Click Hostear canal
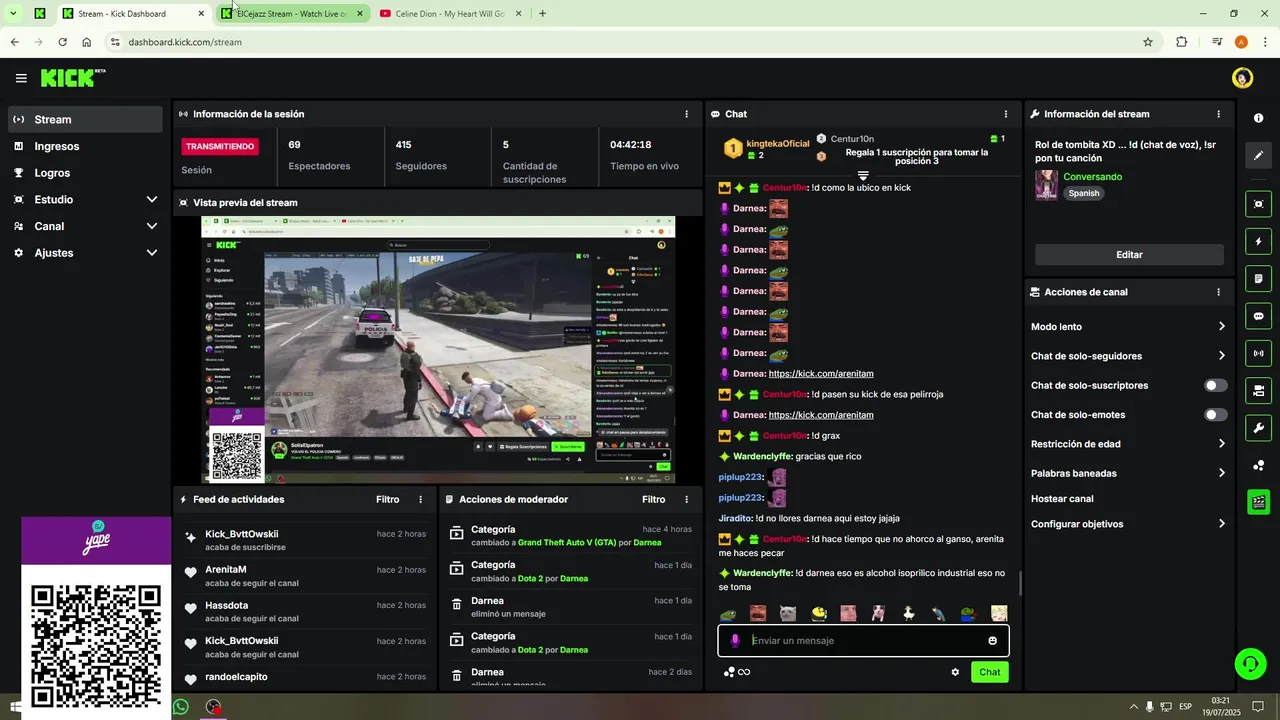 tap(1062, 499)
